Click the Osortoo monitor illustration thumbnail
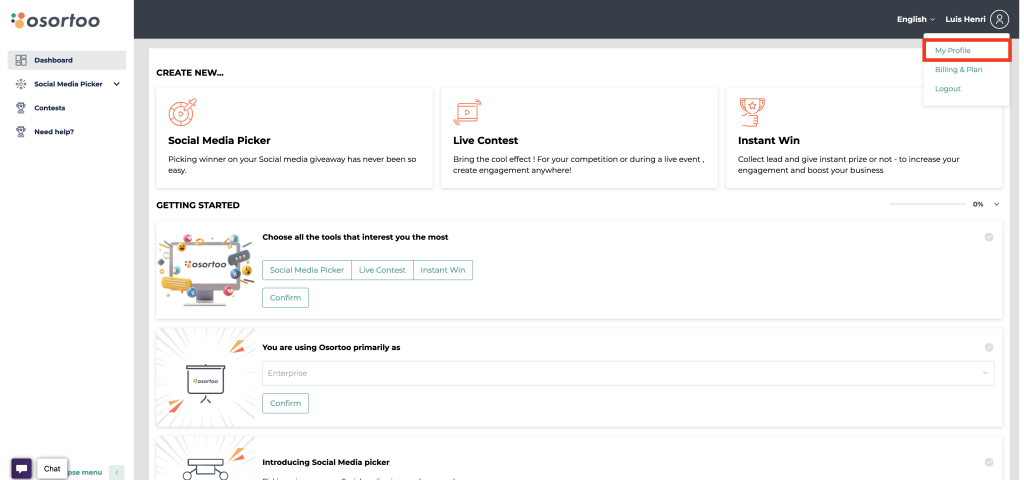 point(206,270)
